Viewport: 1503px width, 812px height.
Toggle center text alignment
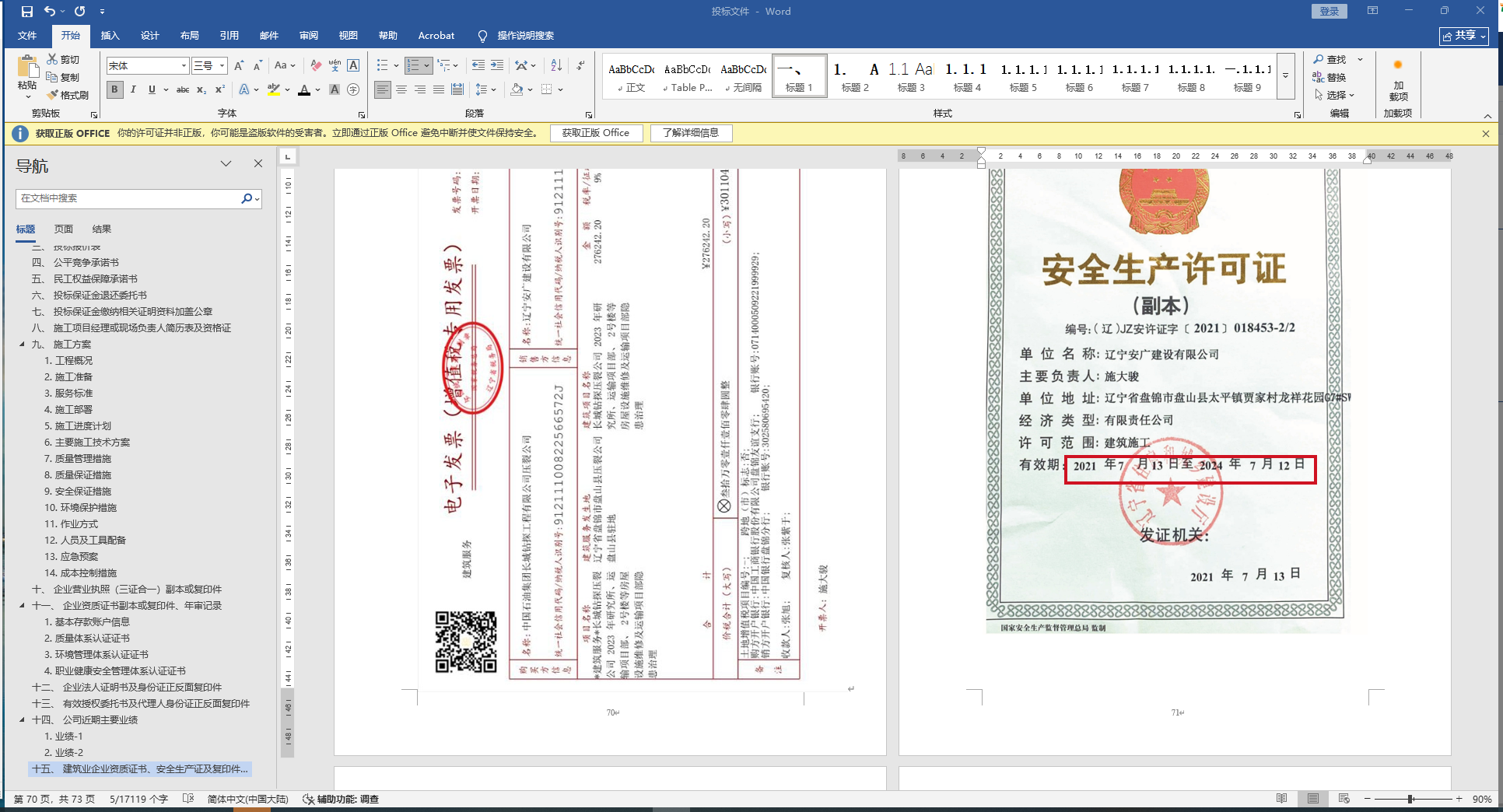401,90
